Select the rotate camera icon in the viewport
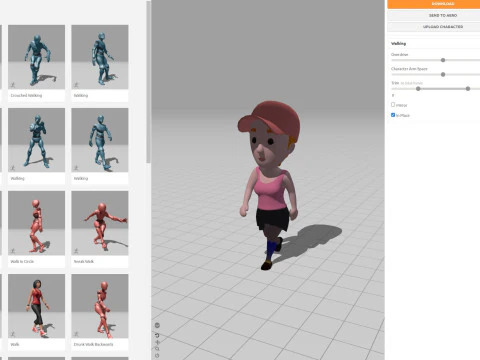The image size is (480, 360). [157, 335]
